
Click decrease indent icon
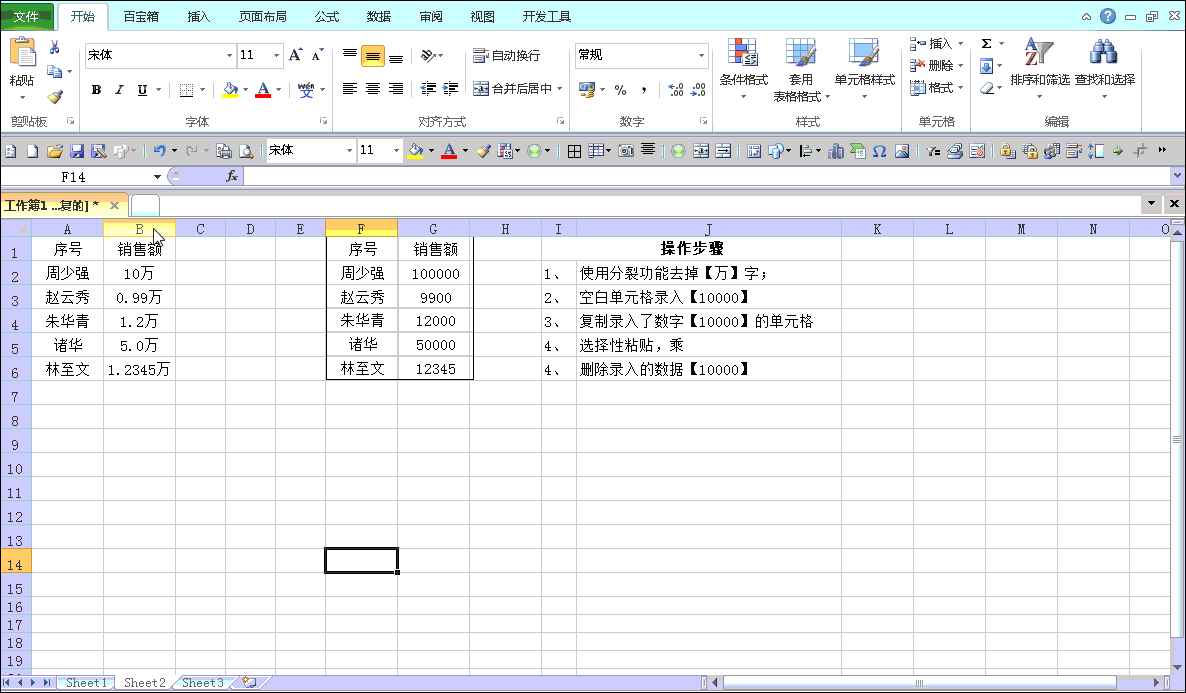tap(428, 89)
